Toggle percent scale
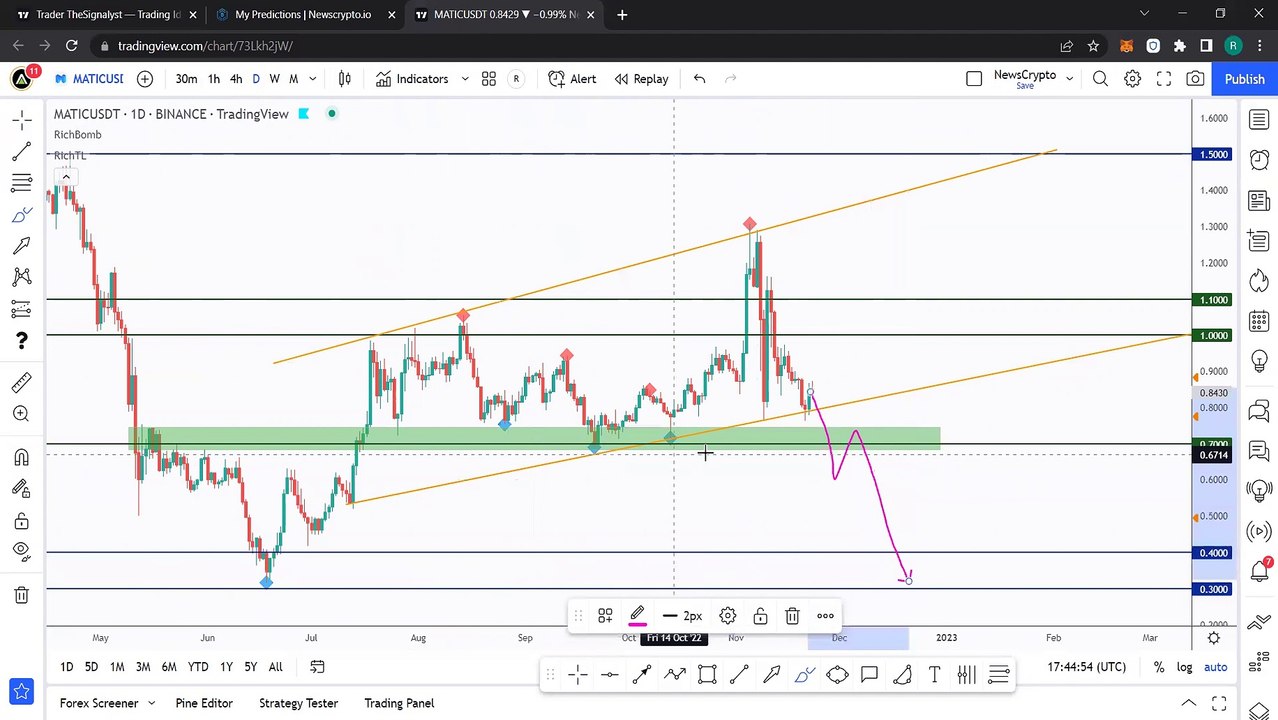The image size is (1278, 720). pyautogui.click(x=1159, y=667)
